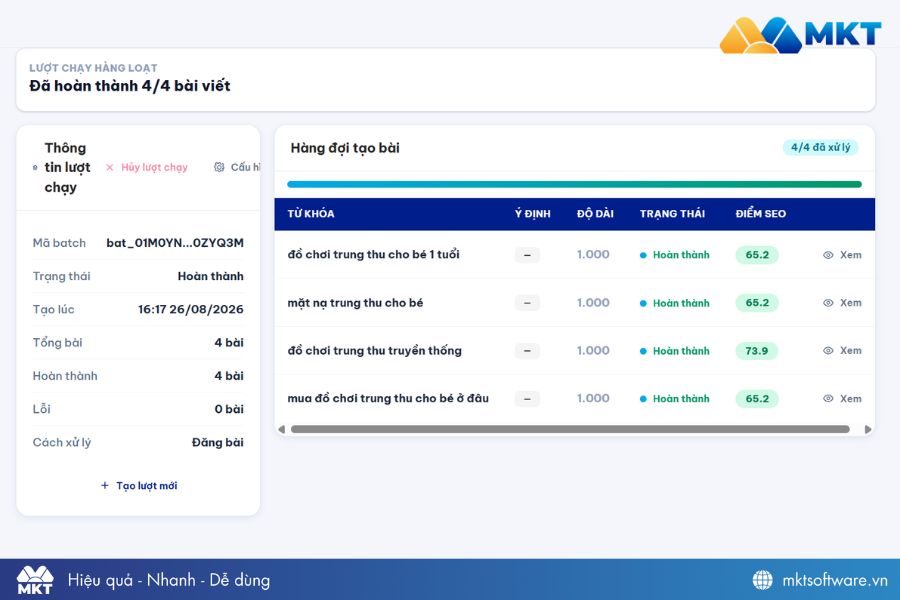This screenshot has height=600, width=900.
Task: Select keyword đồ chơi trung thu cho bé 1 tuổi
Action: [x=373, y=254]
